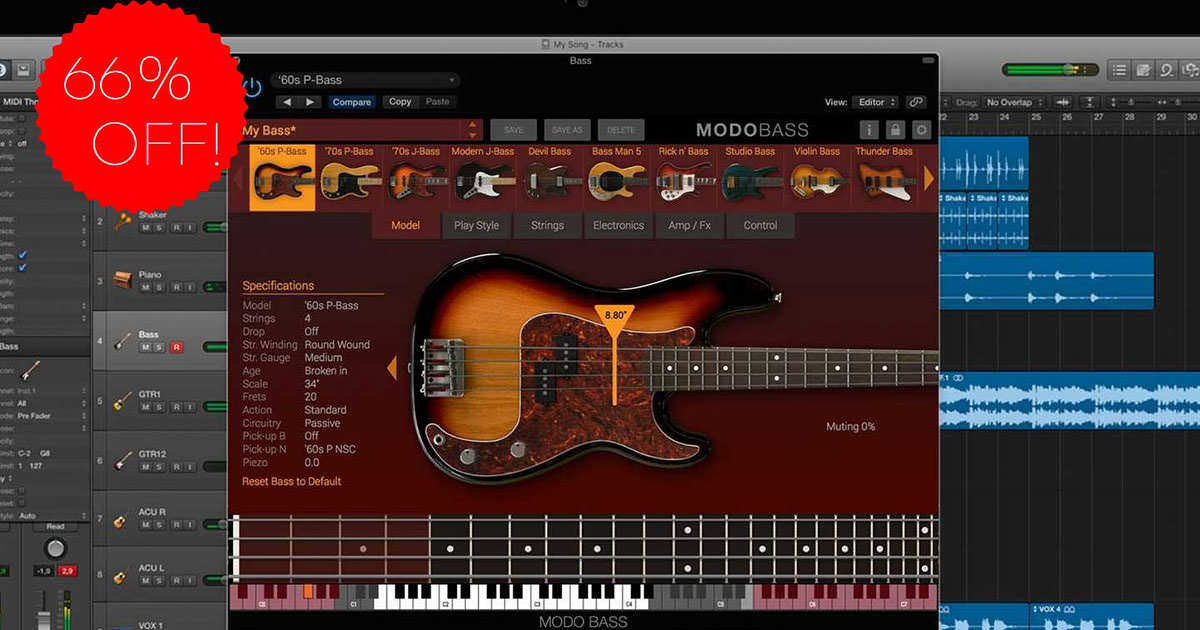The height and width of the screenshot is (630, 1200).
Task: Click the Copy button in plugin header
Action: point(400,102)
